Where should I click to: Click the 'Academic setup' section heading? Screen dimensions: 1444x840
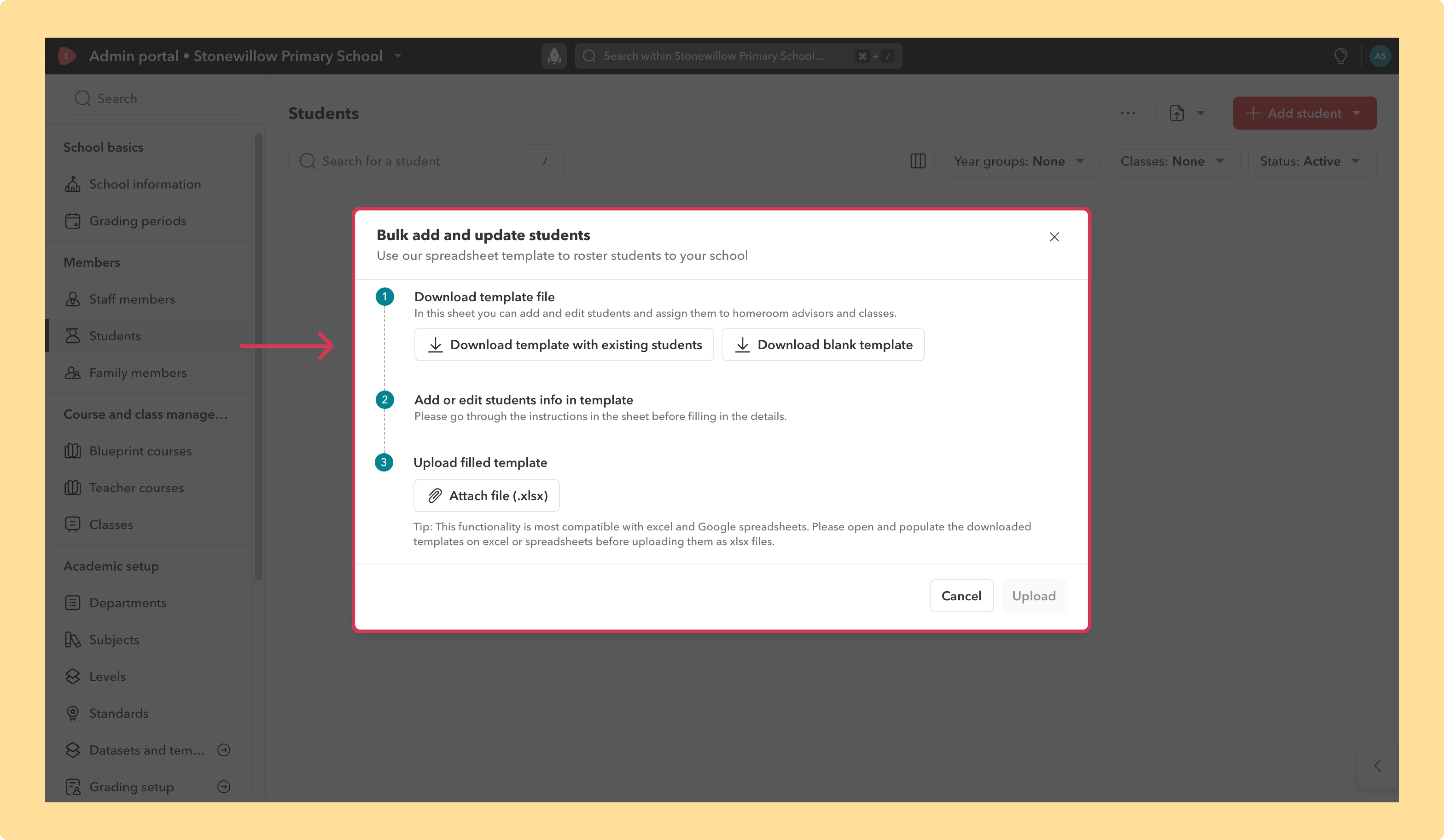(x=111, y=566)
